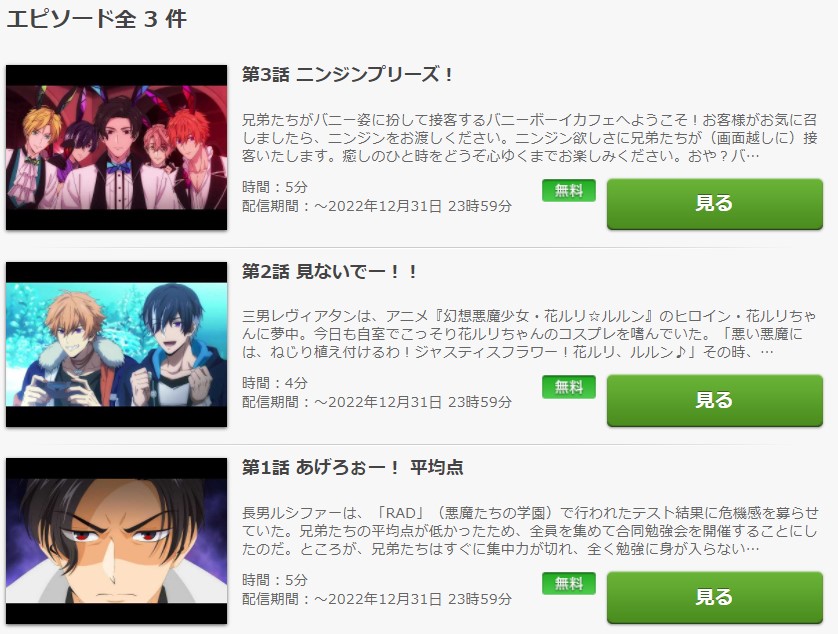Image resolution: width=838 pixels, height=634 pixels.
Task: Click the 時間：5分 text under episode 3
Action: click(275, 187)
